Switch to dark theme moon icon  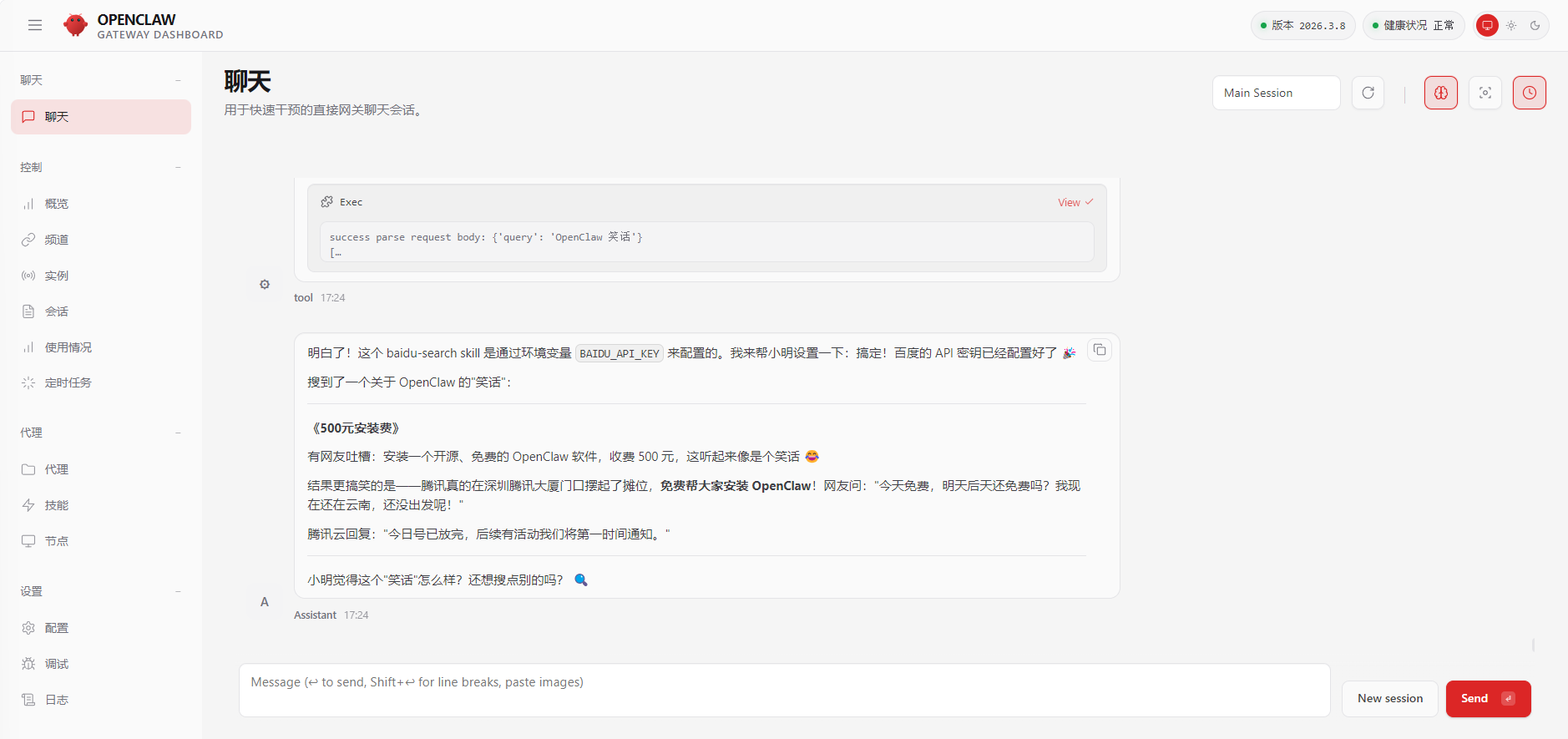(x=1535, y=26)
